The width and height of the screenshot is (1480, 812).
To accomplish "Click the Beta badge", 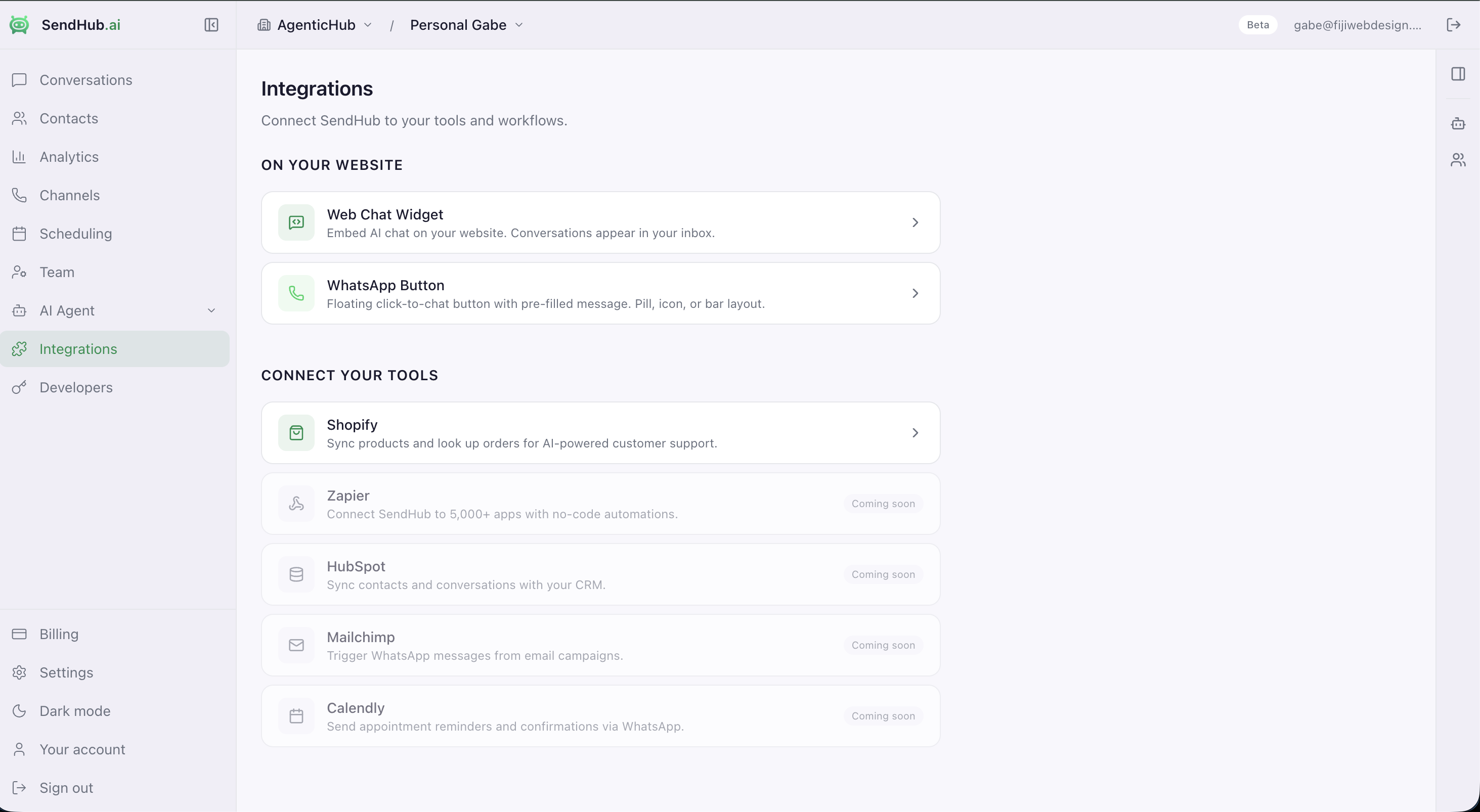I will tap(1257, 25).
